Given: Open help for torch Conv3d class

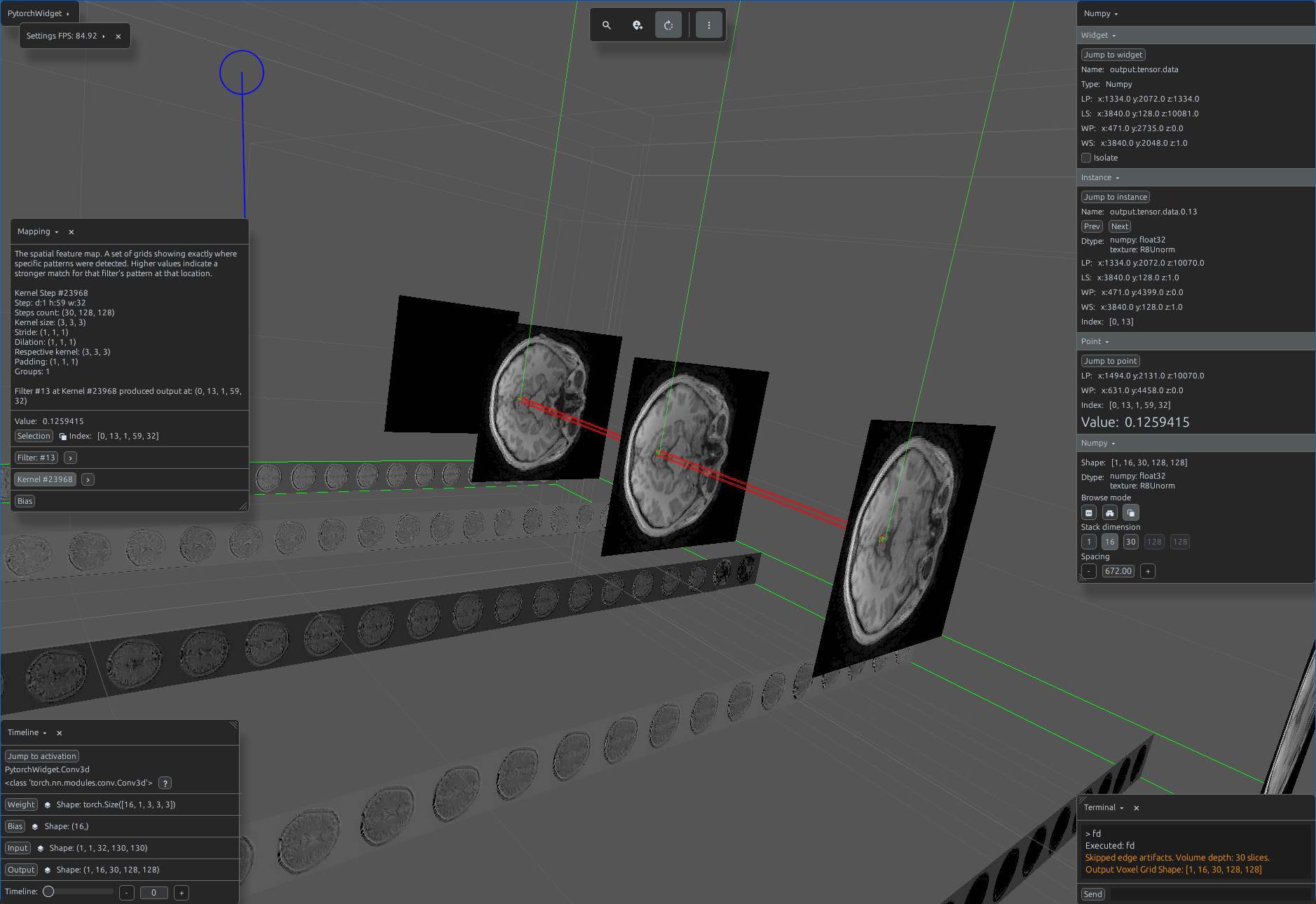Looking at the screenshot, I should [x=165, y=783].
